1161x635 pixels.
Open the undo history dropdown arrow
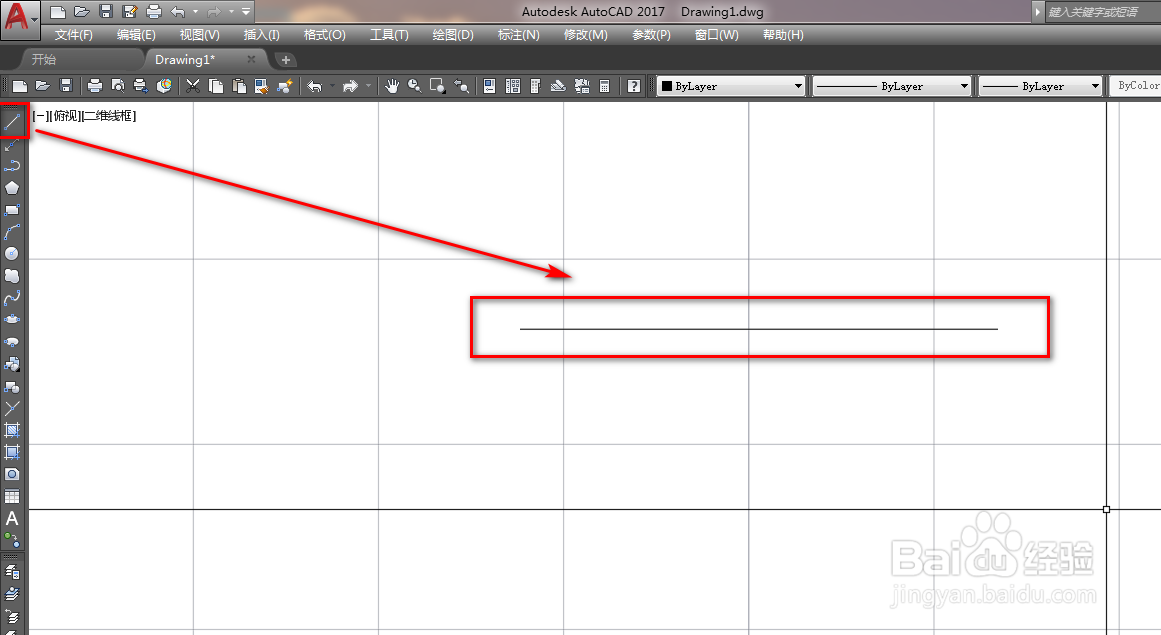pyautogui.click(x=332, y=86)
